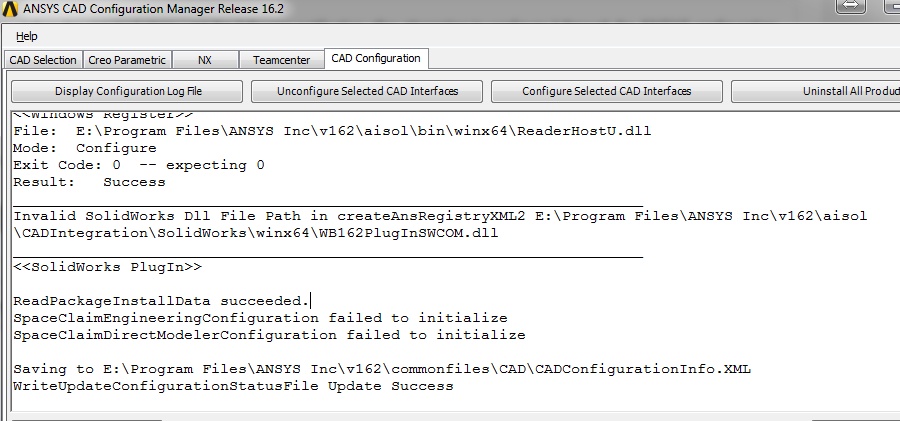Viewport: 900px width, 421px height.
Task: Open the Help menu
Action: click(x=26, y=36)
